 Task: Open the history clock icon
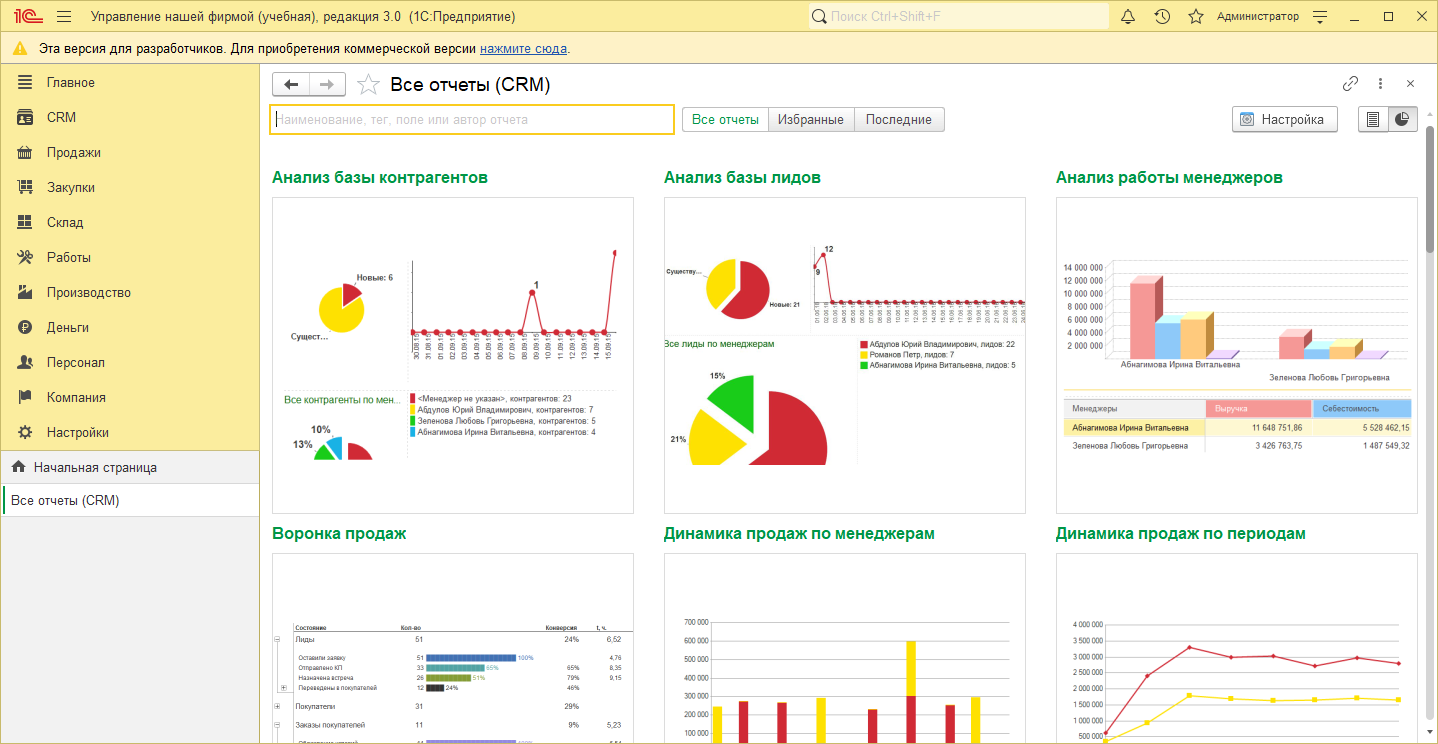coord(1162,17)
